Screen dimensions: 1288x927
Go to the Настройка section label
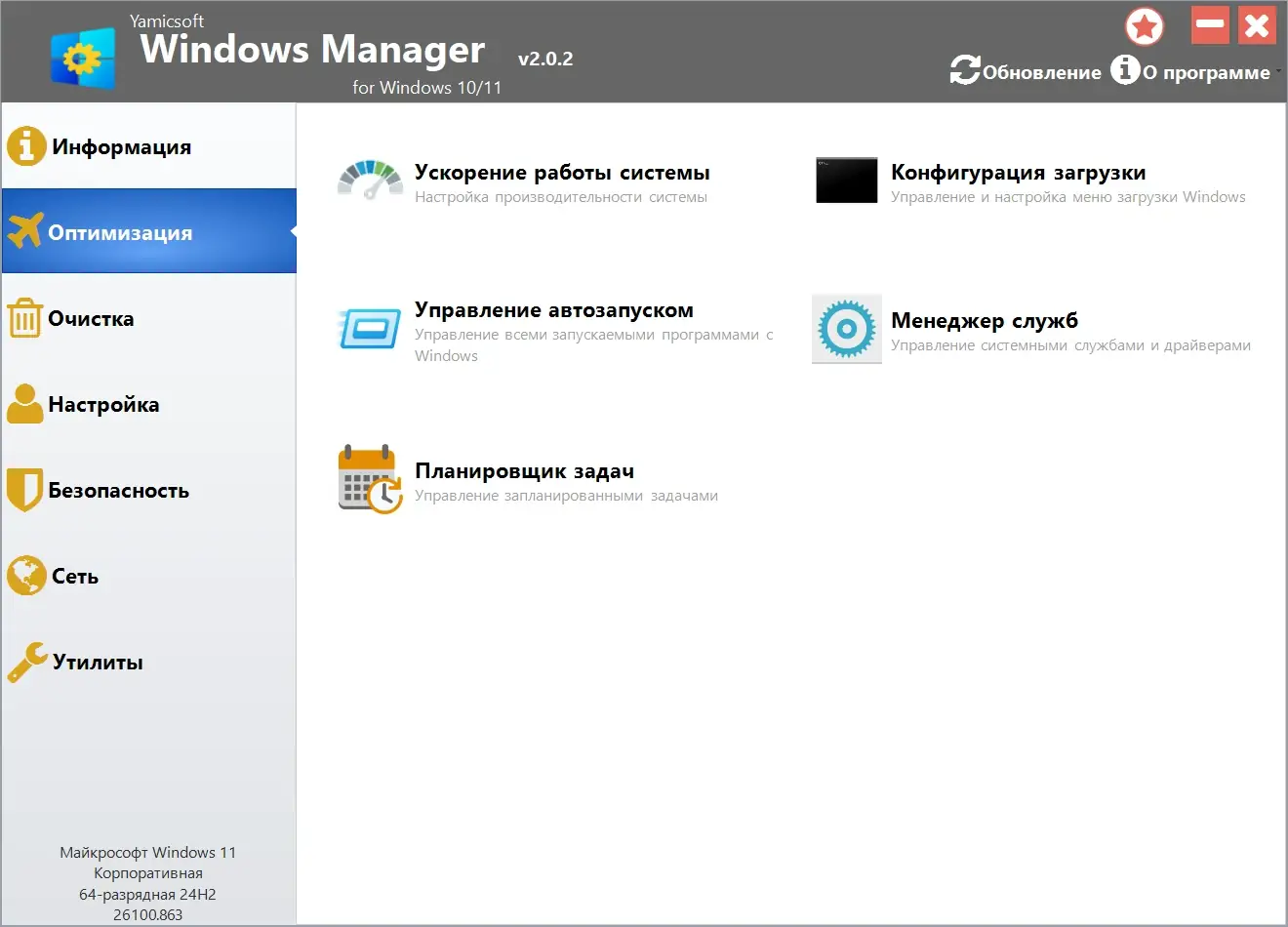(103, 405)
